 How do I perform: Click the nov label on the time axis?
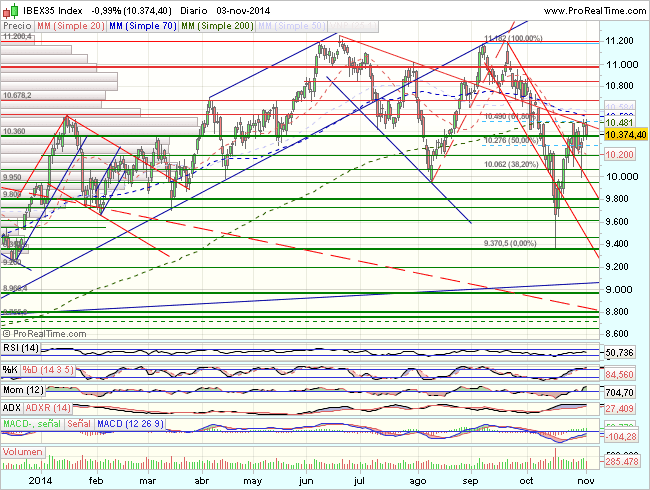pos(586,480)
